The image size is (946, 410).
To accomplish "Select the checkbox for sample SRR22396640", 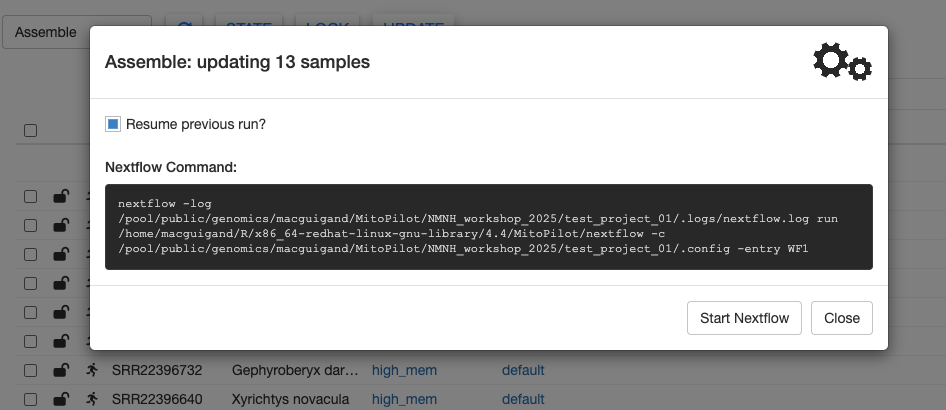I will click(30, 399).
